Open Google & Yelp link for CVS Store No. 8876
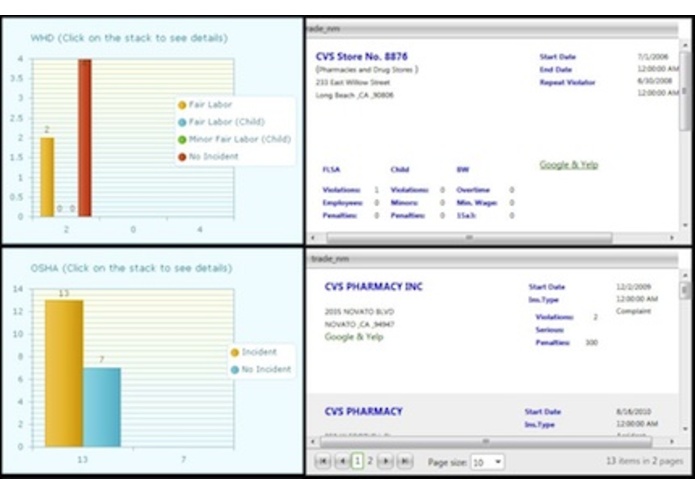 569,165
